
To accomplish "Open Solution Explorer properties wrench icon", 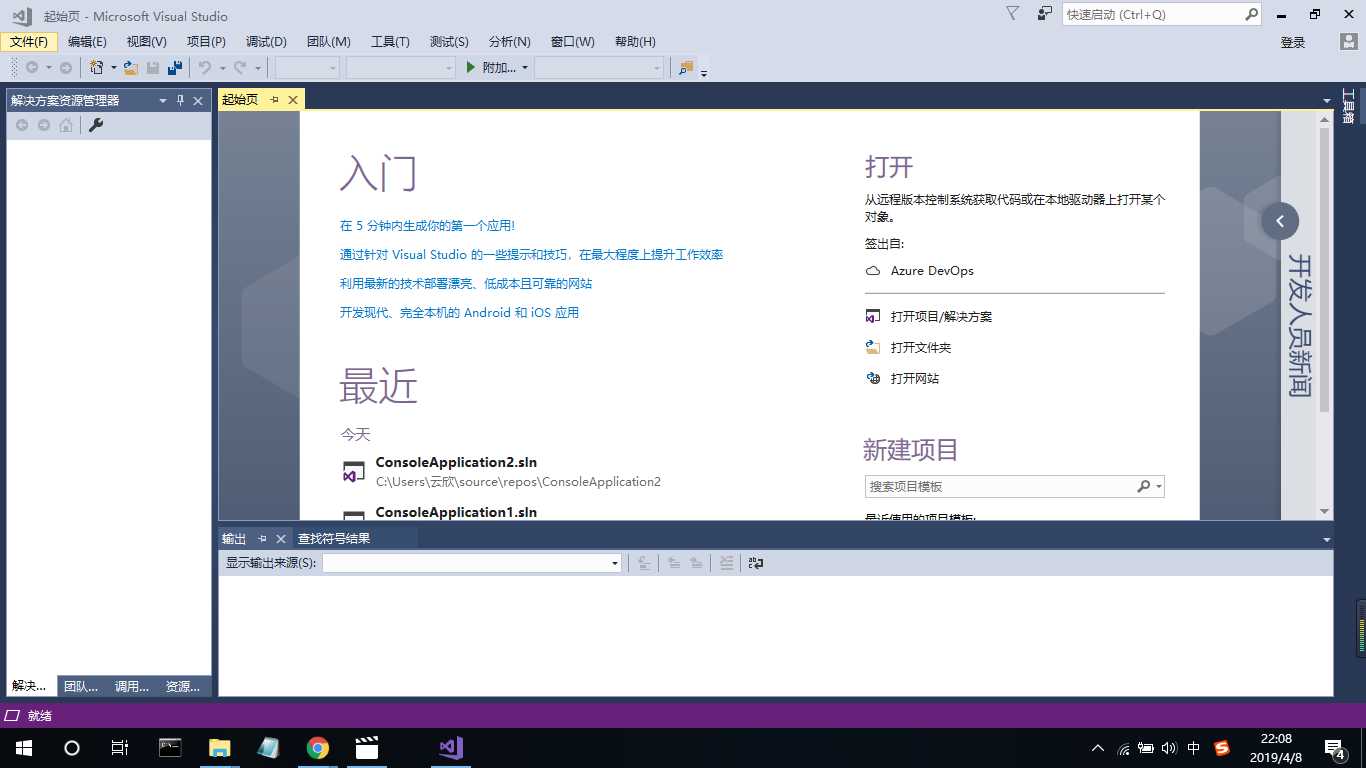I will (x=96, y=125).
